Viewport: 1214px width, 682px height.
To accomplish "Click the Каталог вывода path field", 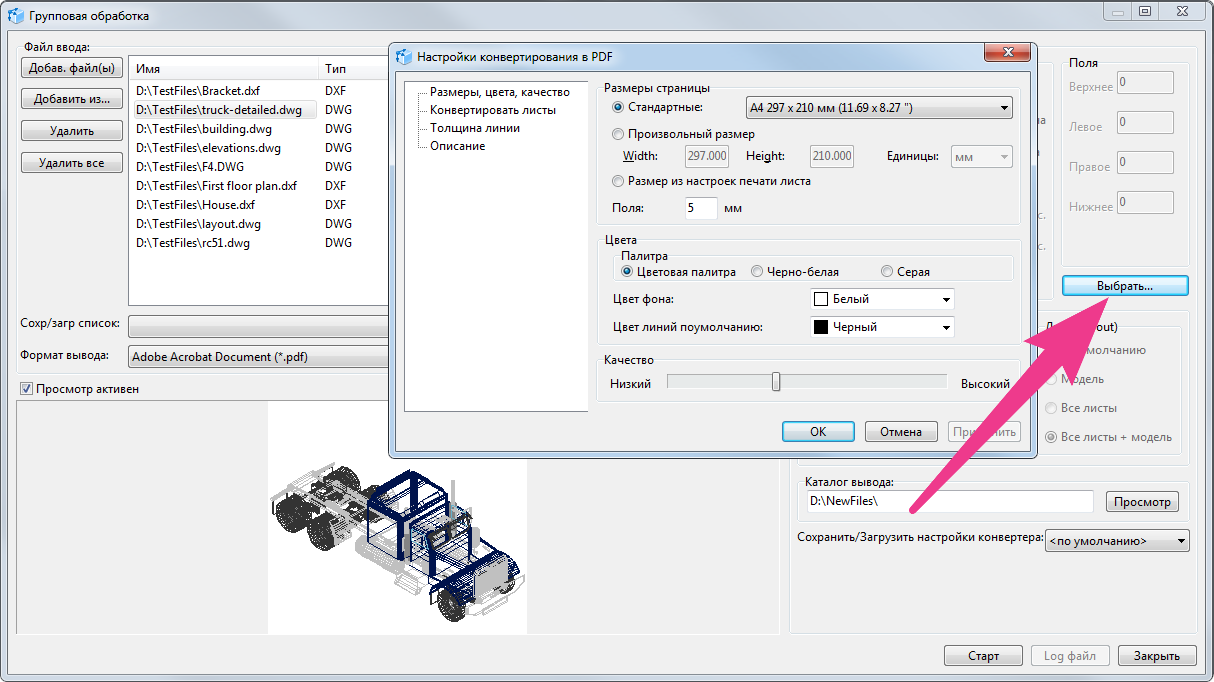I will click(x=949, y=501).
